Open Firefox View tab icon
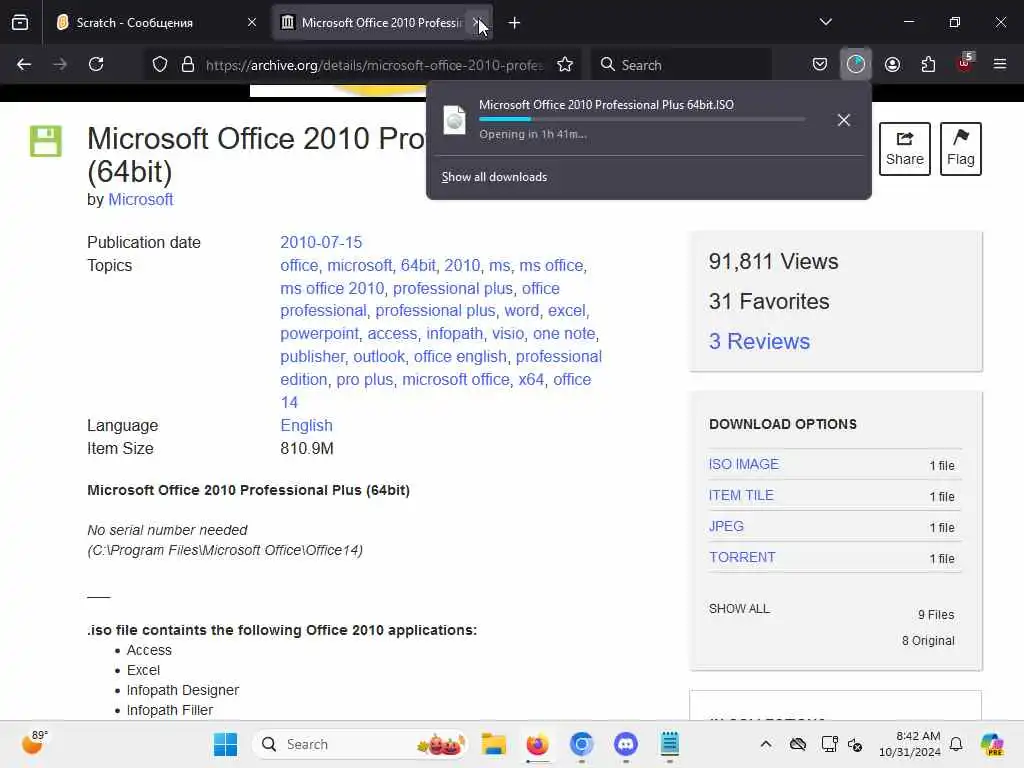 [20, 23]
